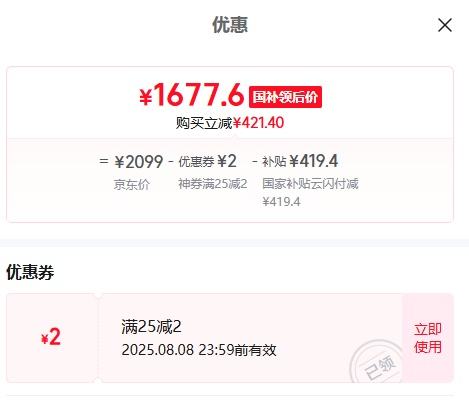Click the 2025.08.08 23:59前有效 expiry text
The height and width of the screenshot is (412, 469).
[199, 350]
